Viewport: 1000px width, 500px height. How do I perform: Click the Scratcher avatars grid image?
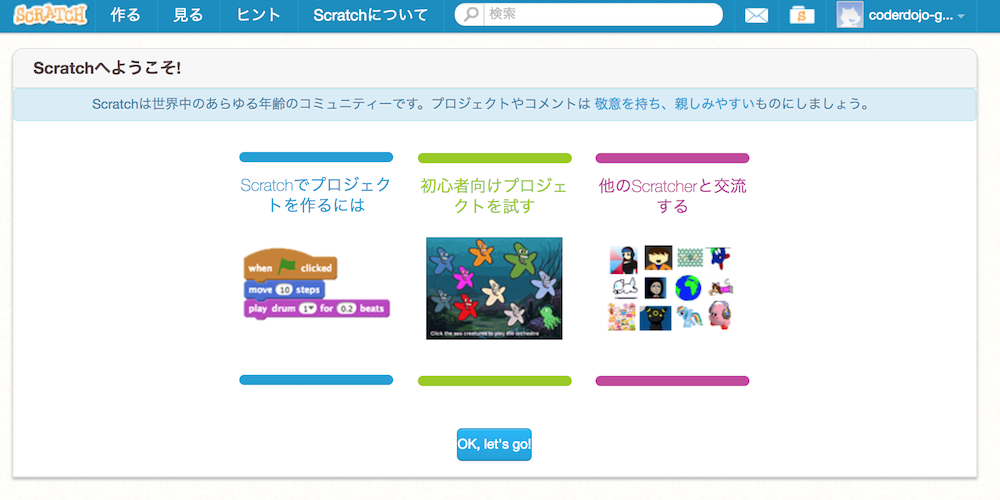(x=670, y=288)
